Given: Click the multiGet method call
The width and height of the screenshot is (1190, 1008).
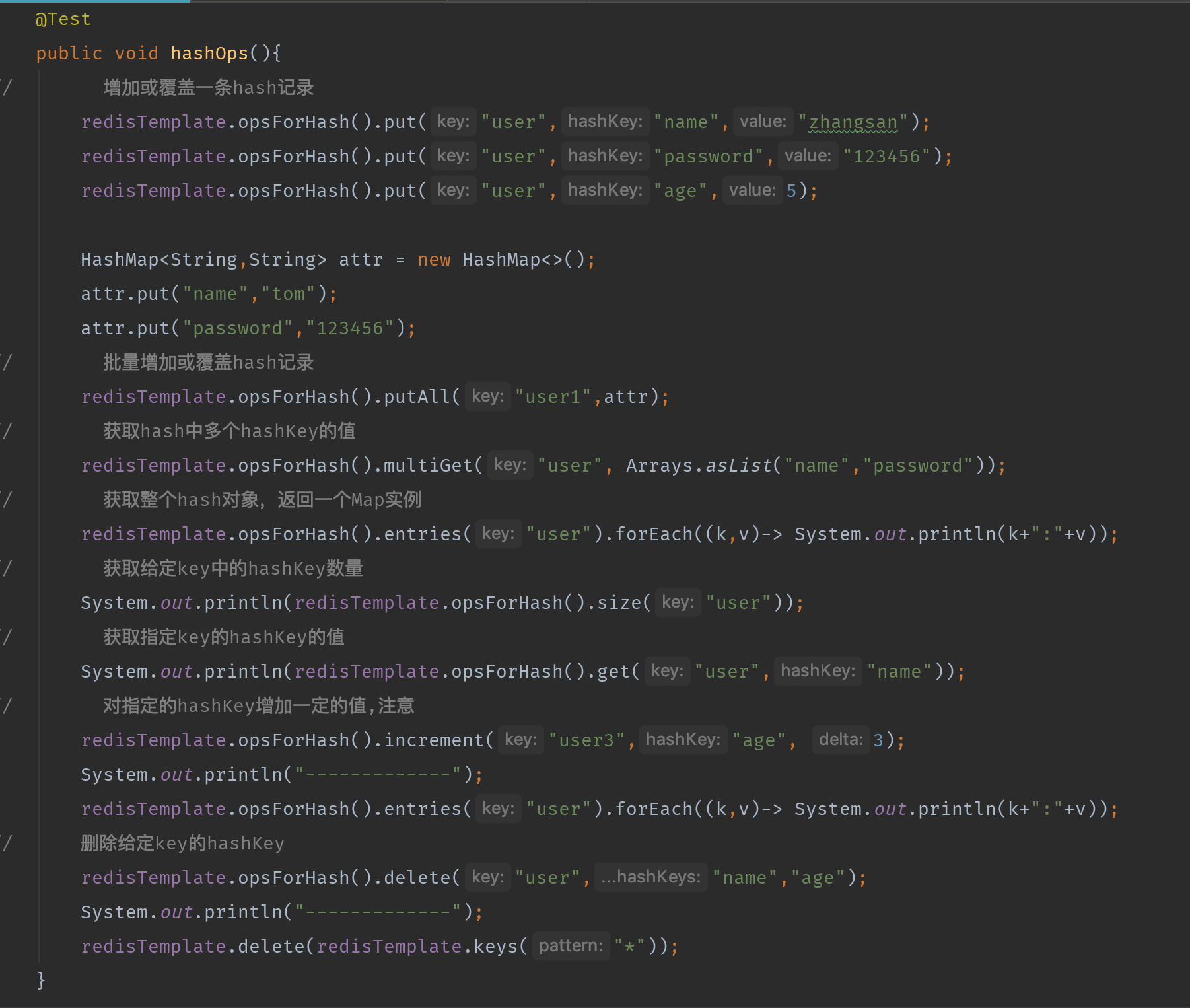Looking at the screenshot, I should (x=428, y=466).
